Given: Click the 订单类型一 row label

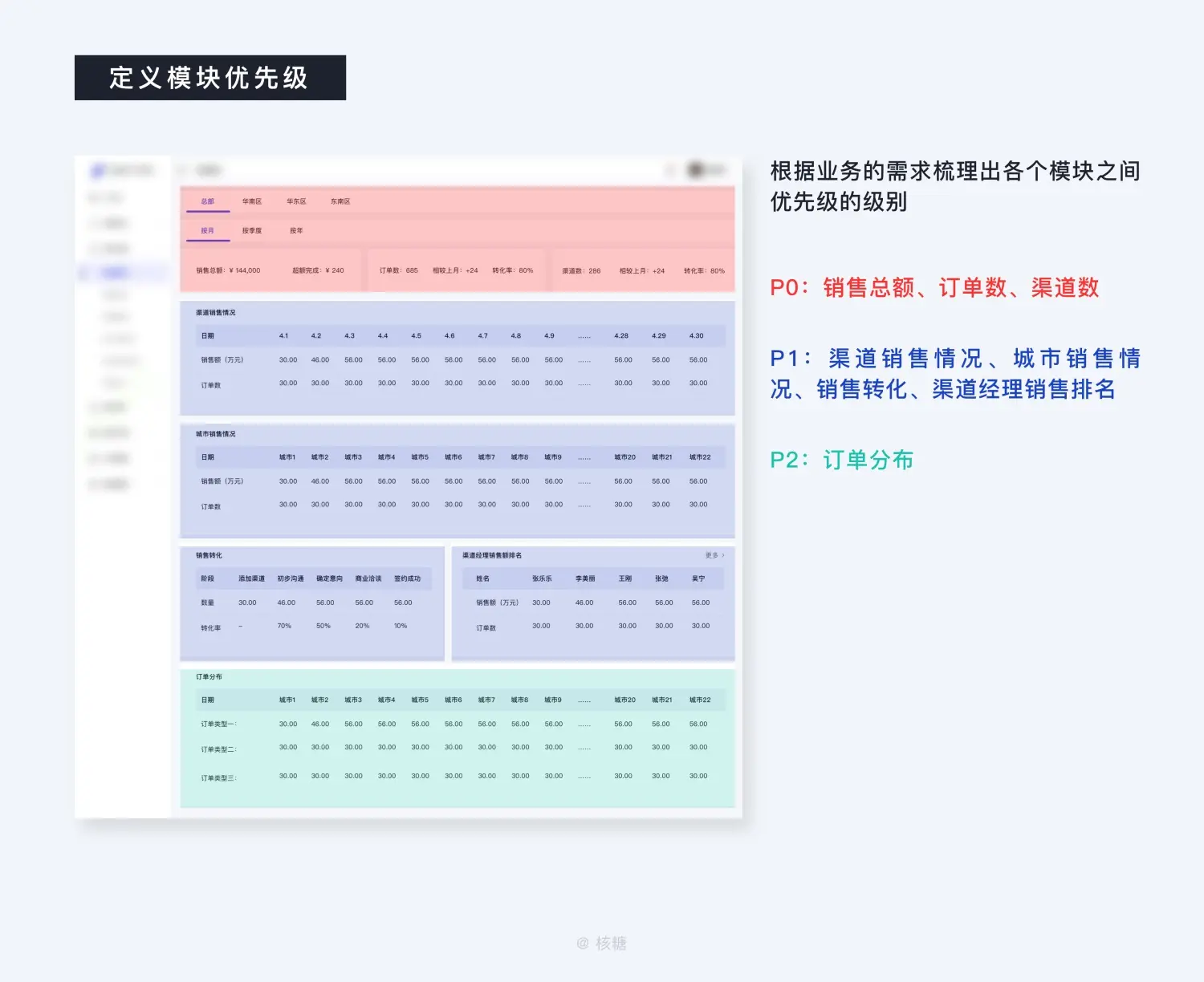Looking at the screenshot, I should [x=219, y=724].
